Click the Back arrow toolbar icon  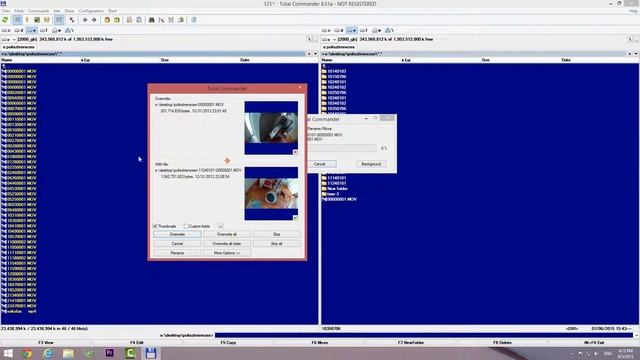pyautogui.click(x=85, y=20)
